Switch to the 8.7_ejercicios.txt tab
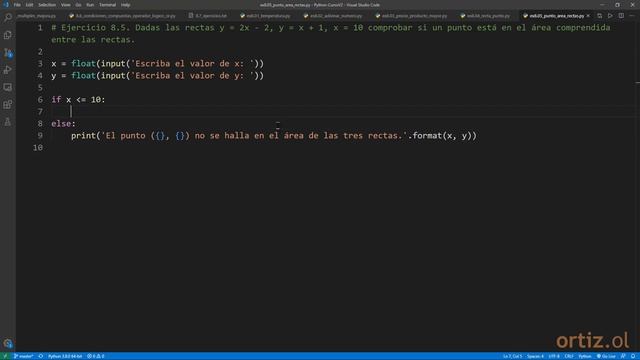640x360 pixels. (207, 16)
